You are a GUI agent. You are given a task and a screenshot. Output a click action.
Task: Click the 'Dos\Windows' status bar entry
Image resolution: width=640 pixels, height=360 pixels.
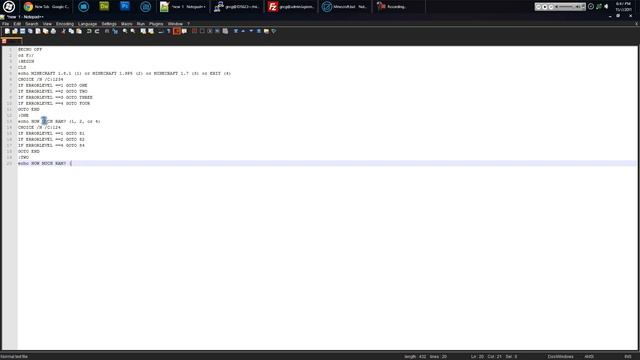coord(560,356)
